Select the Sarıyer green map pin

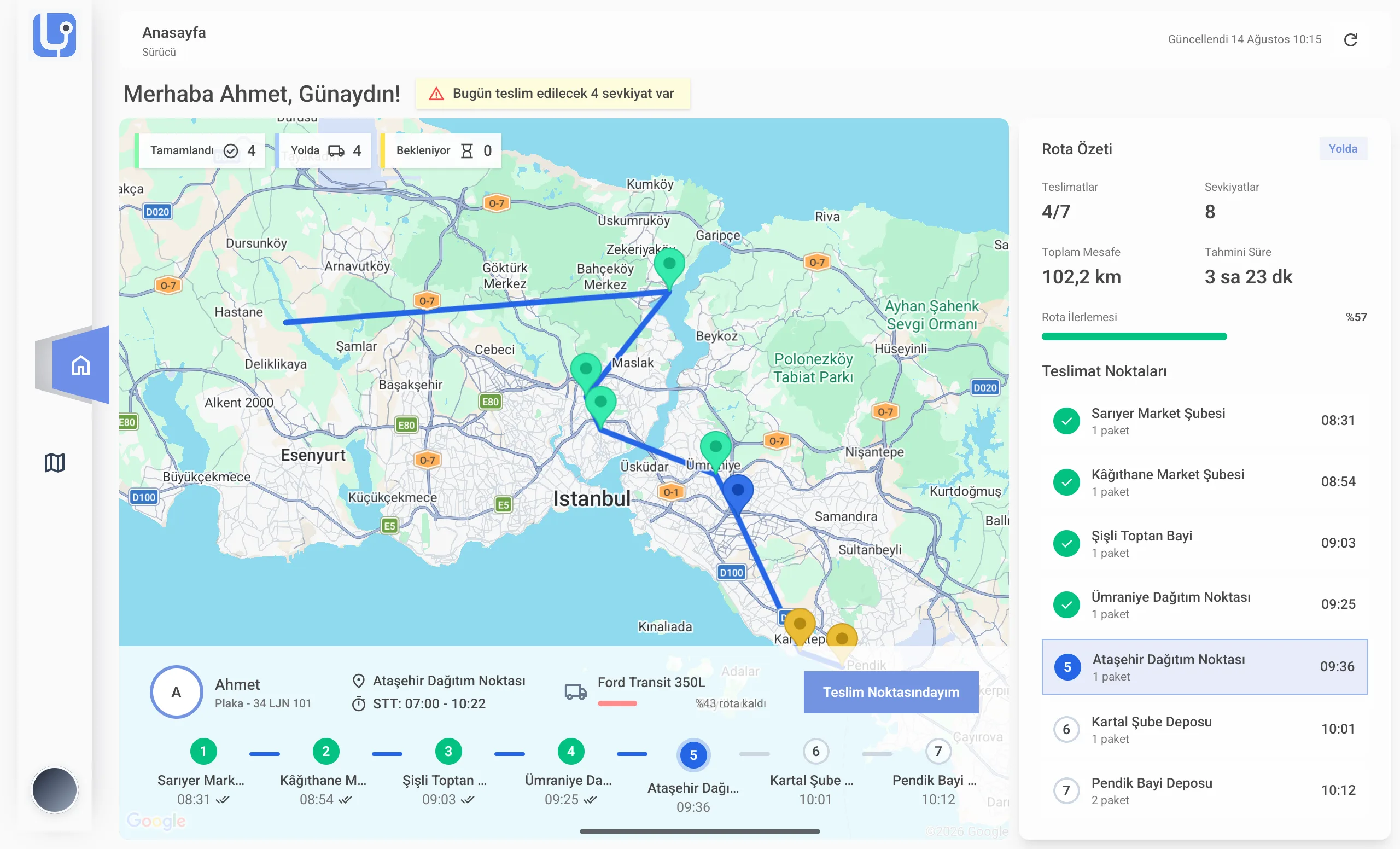pyautogui.click(x=669, y=269)
